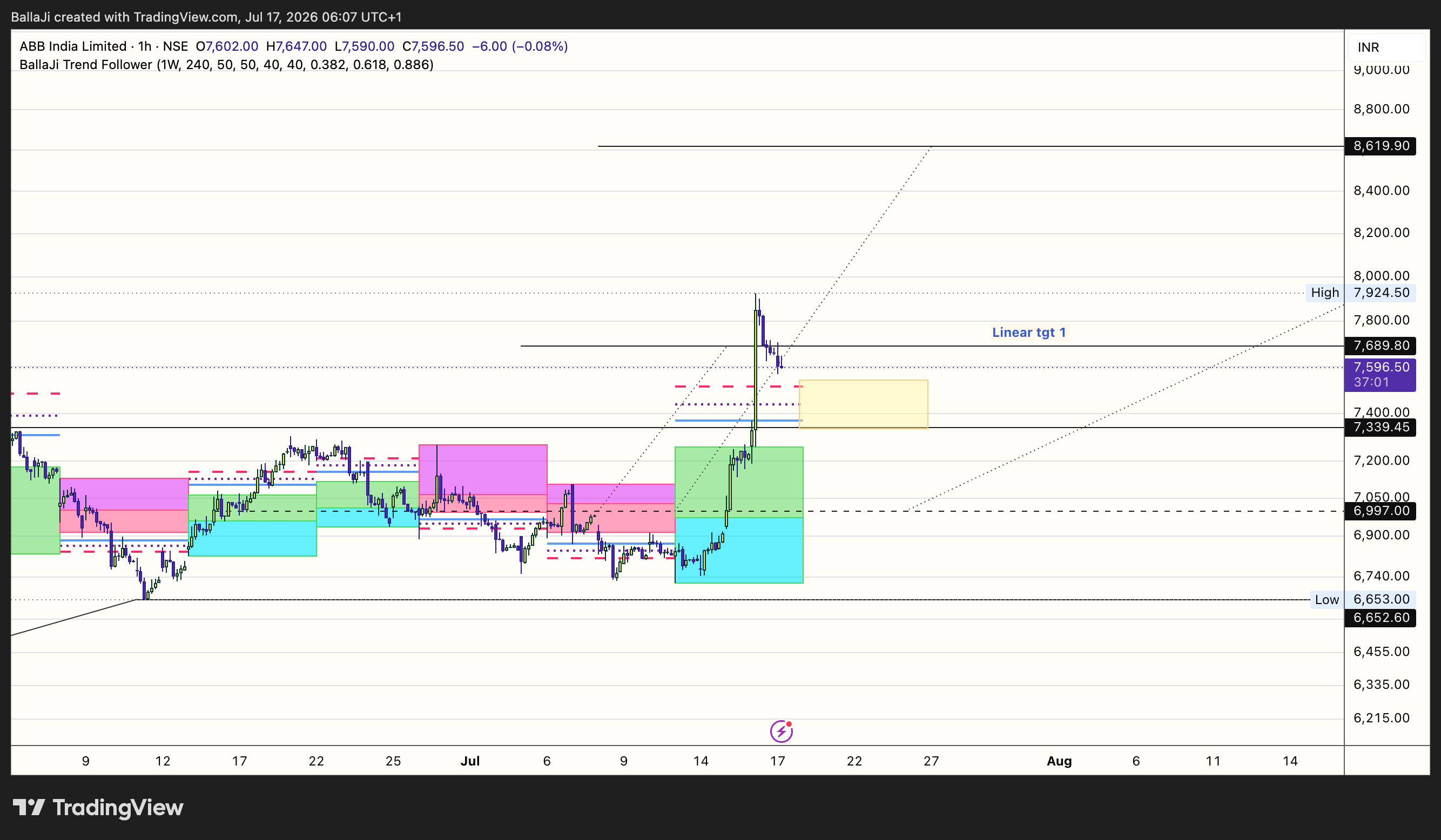The image size is (1441, 840).
Task: Click the change value −6.00 (−0.08%)
Action: (x=520, y=46)
